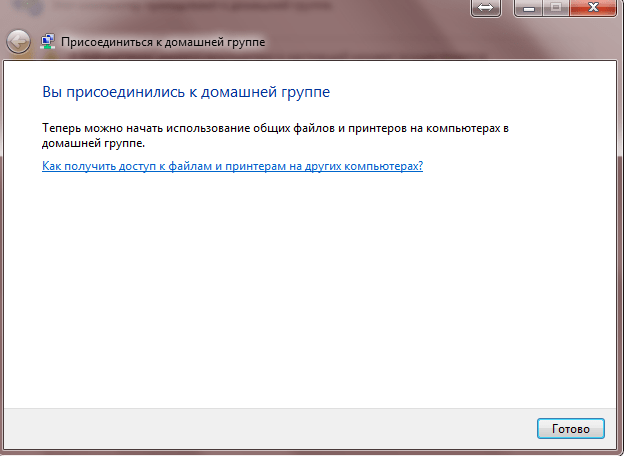The width and height of the screenshot is (624, 456).
Task: Maximize the HomeGroup wizard window
Action: coord(555,7)
